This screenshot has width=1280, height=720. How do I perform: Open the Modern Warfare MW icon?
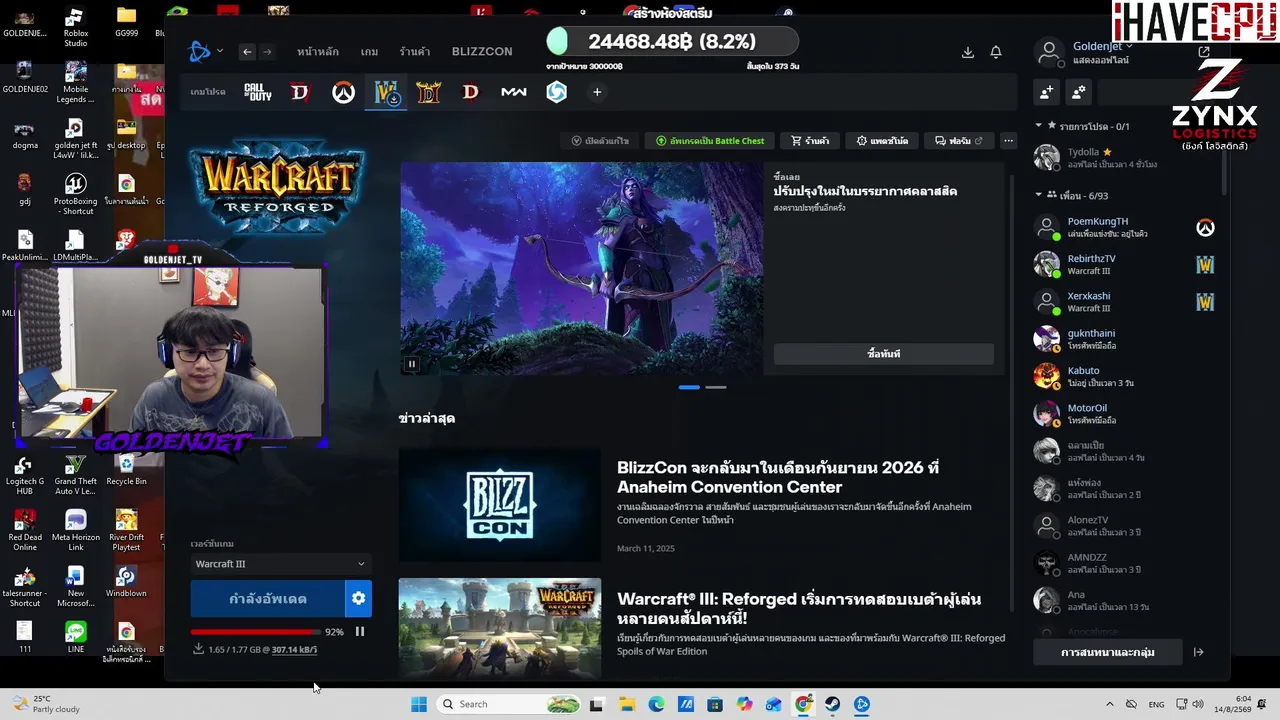[514, 92]
